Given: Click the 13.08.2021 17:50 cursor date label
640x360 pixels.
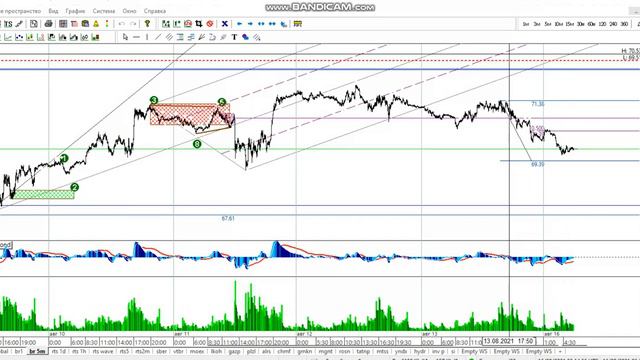Looking at the screenshot, I should pyautogui.click(x=509, y=341).
